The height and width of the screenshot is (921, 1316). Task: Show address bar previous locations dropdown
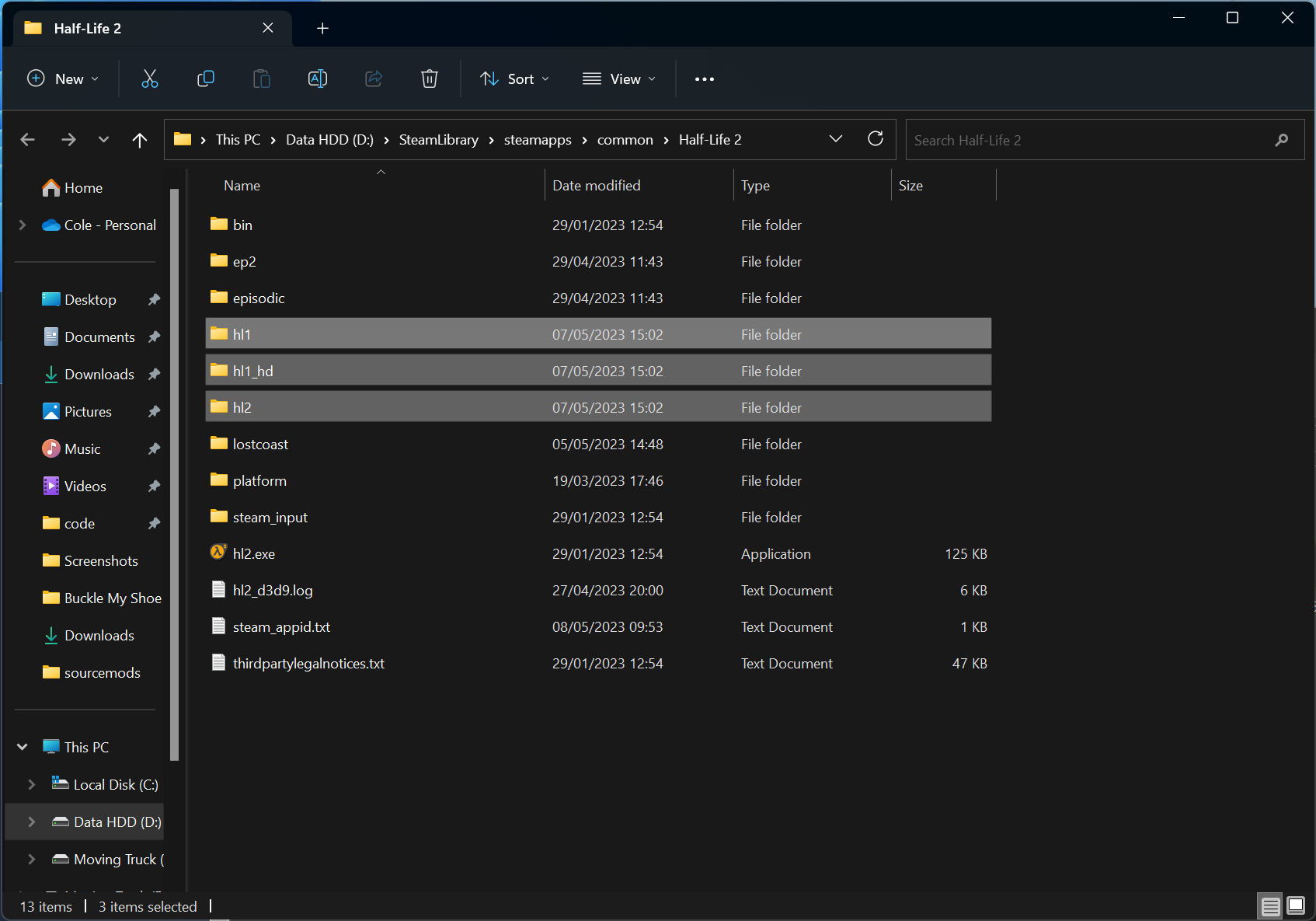[x=836, y=139]
